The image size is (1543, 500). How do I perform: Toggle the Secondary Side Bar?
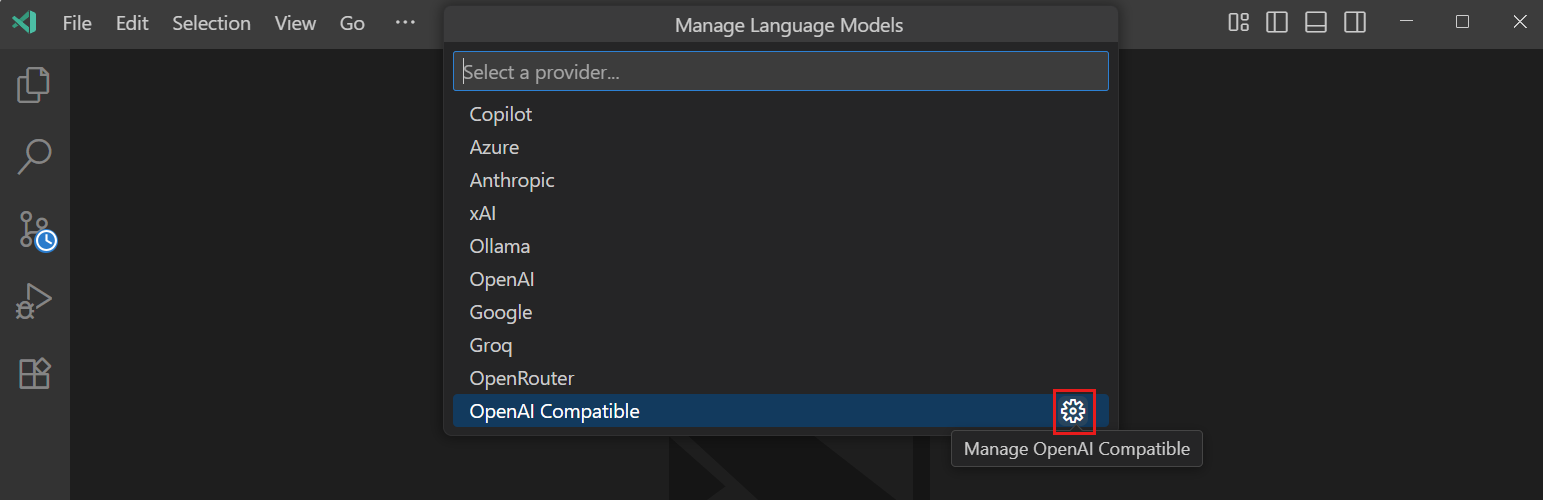coord(1355,22)
